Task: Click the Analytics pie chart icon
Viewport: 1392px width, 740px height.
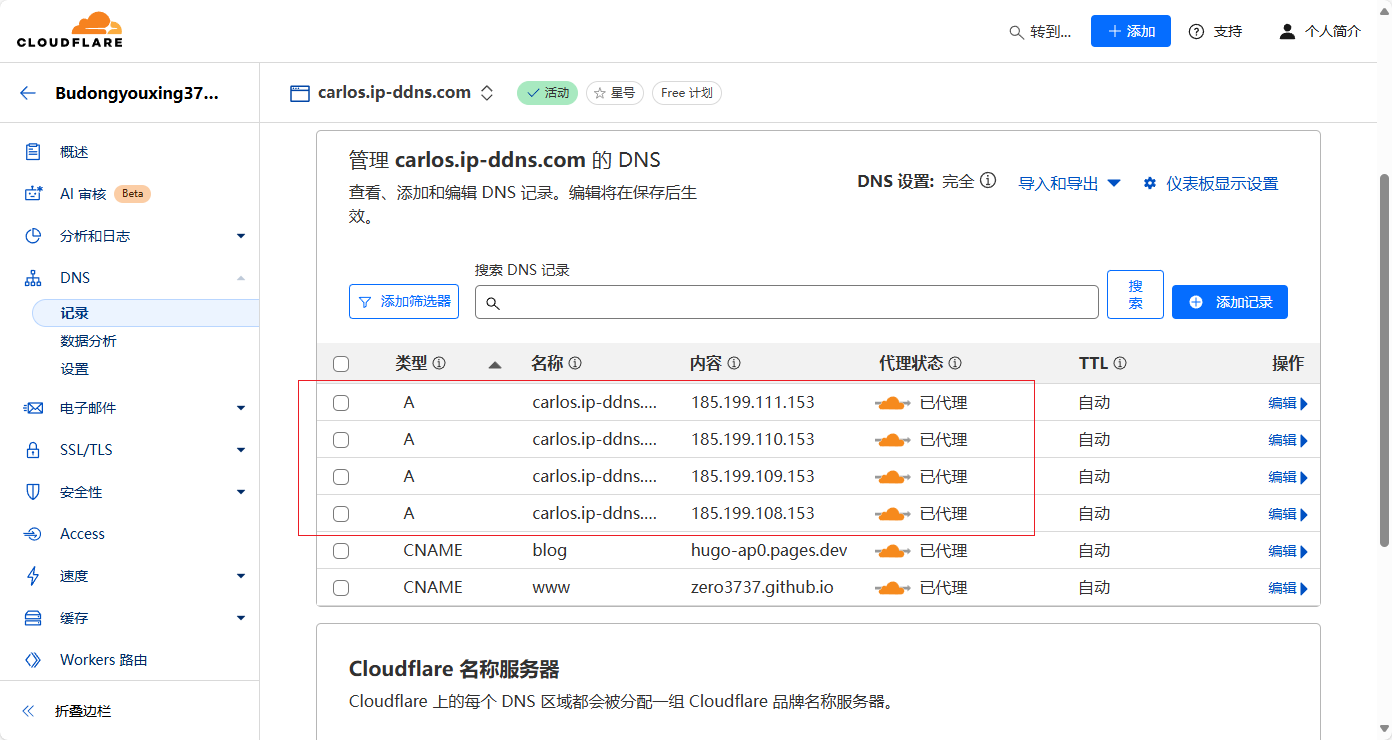Action: [x=33, y=236]
